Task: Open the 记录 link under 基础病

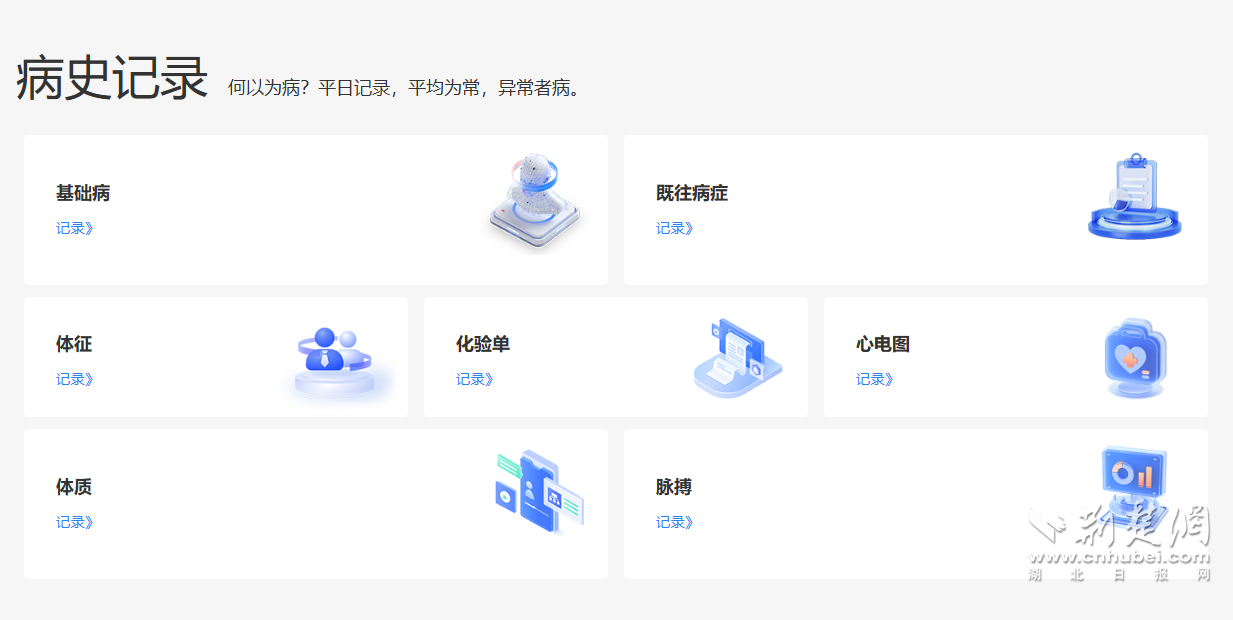Action: (x=74, y=228)
